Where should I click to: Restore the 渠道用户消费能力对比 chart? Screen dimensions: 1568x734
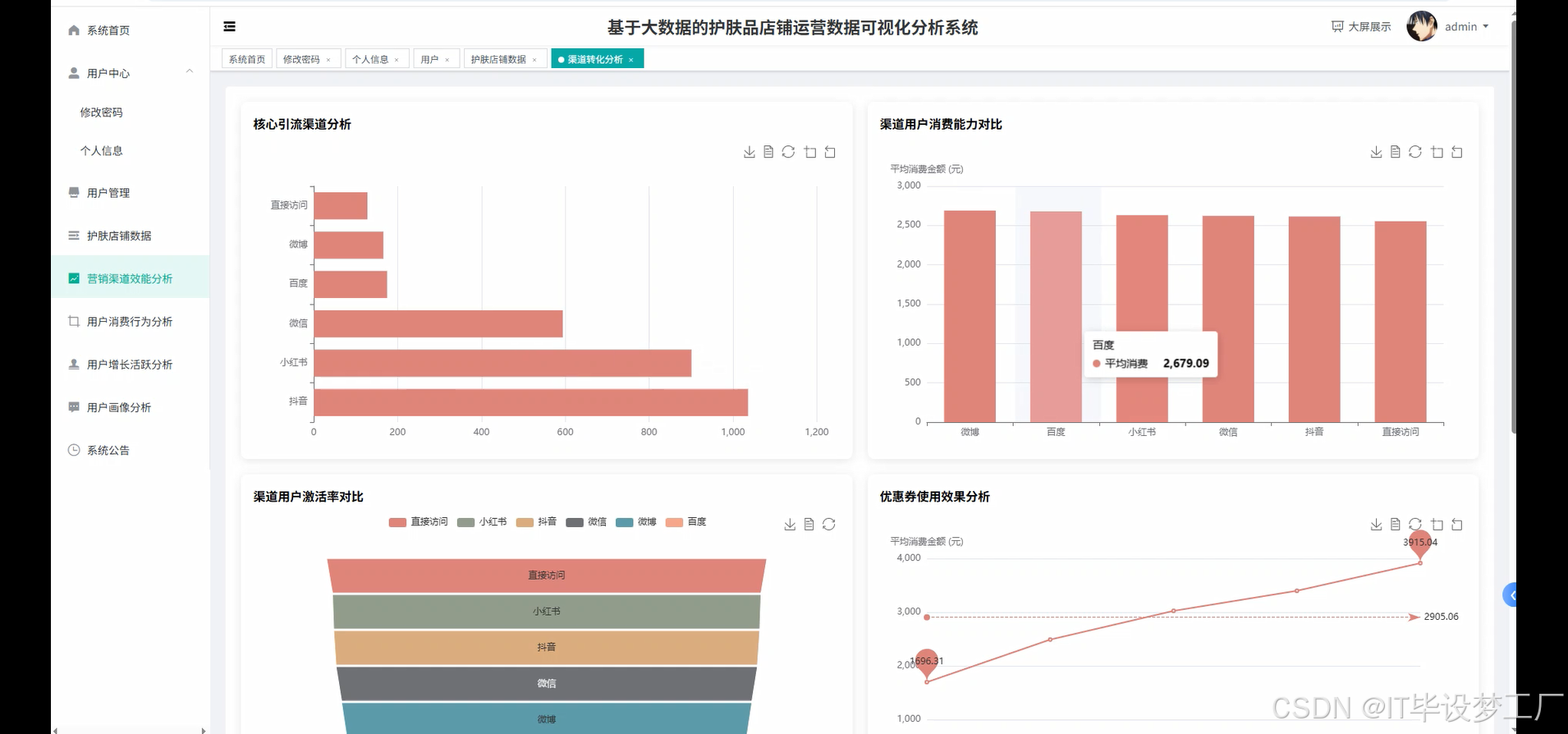[1415, 152]
